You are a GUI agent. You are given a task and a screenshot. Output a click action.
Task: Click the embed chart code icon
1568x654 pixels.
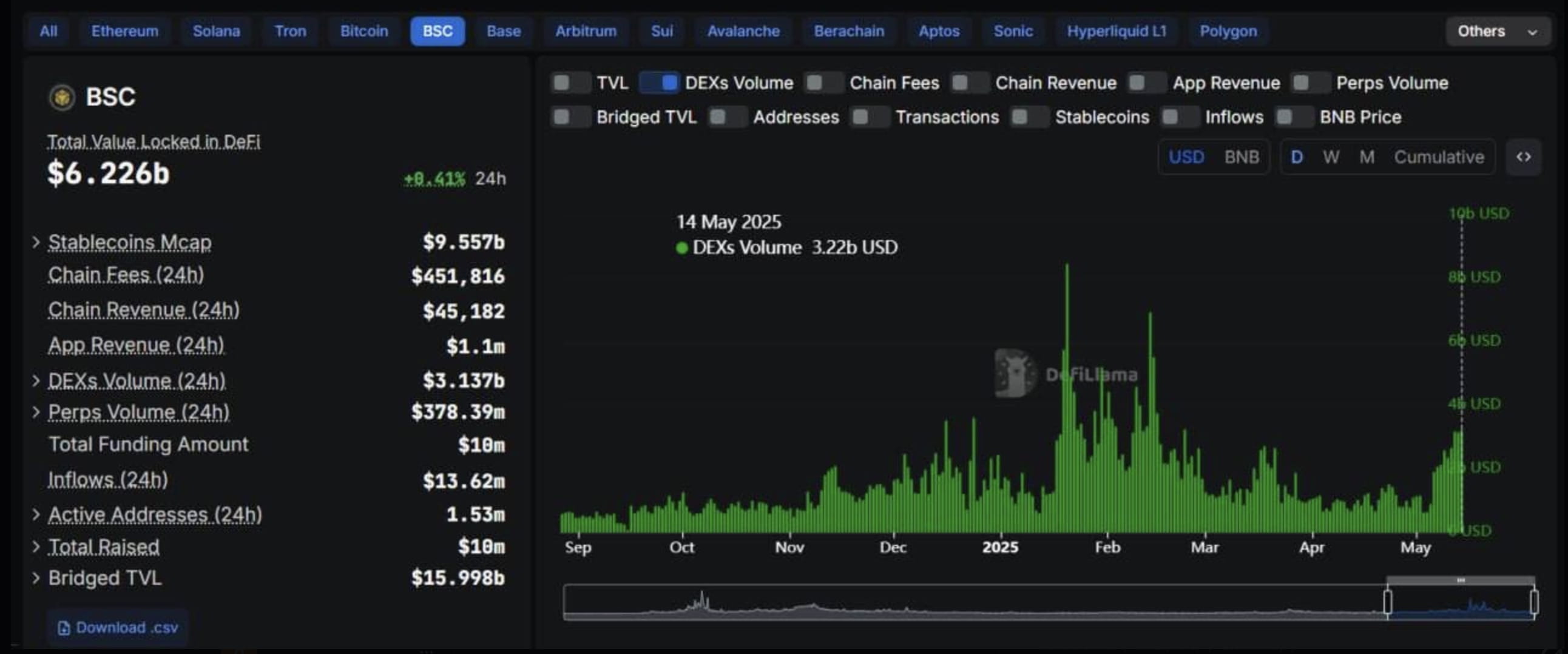(1523, 157)
